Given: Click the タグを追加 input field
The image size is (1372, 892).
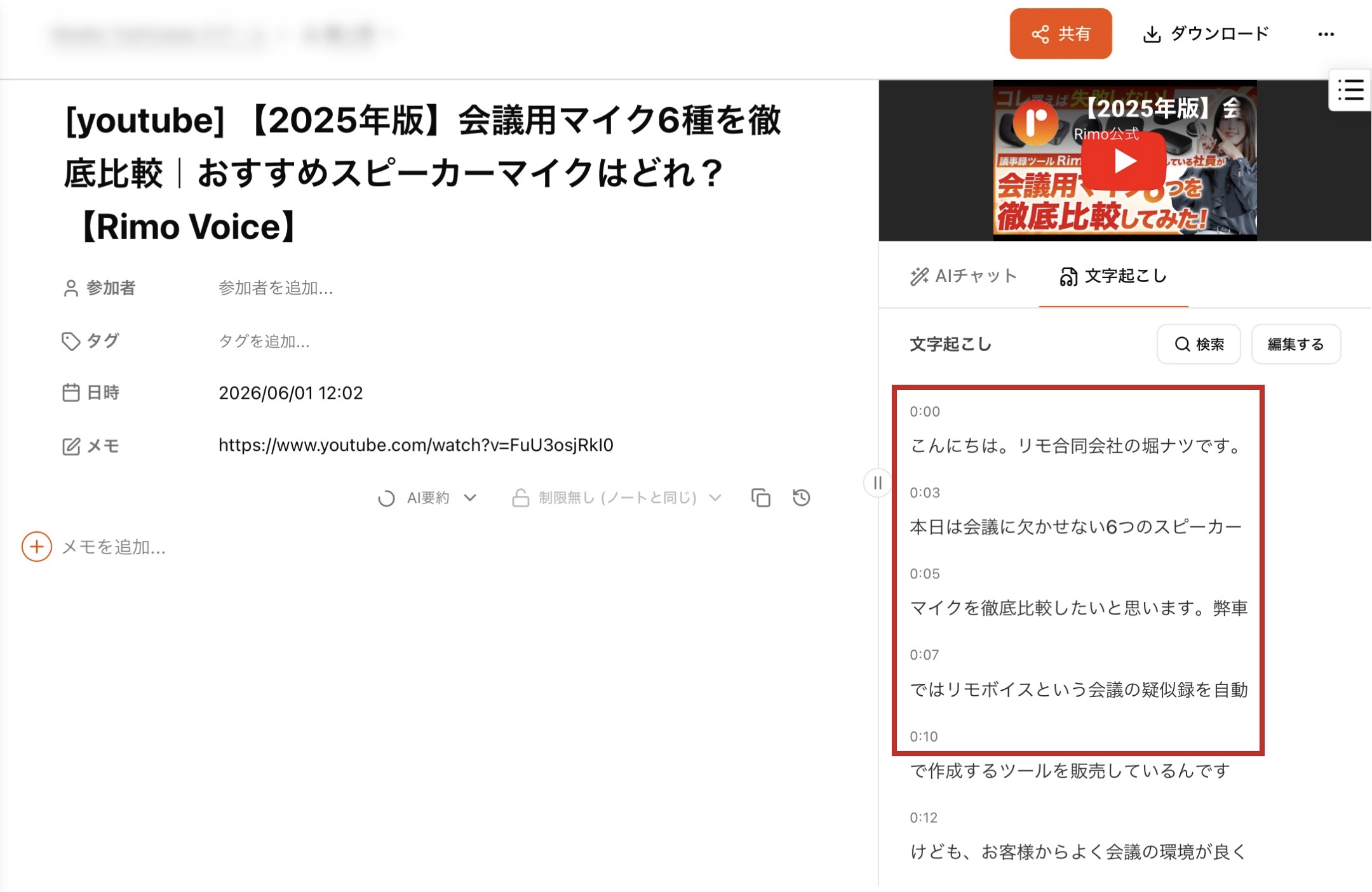Looking at the screenshot, I should pos(264,342).
